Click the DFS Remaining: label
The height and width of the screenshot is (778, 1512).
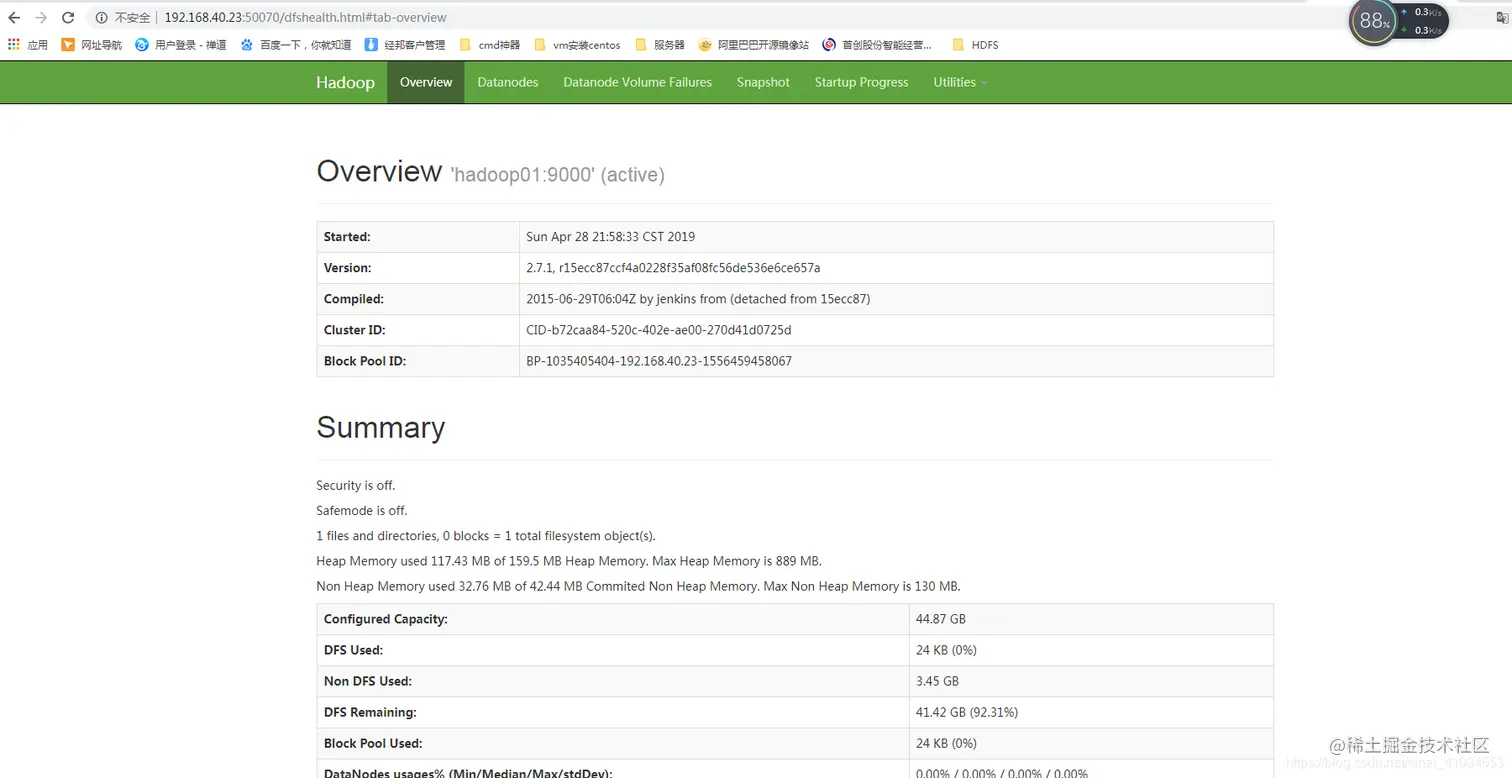(x=371, y=712)
